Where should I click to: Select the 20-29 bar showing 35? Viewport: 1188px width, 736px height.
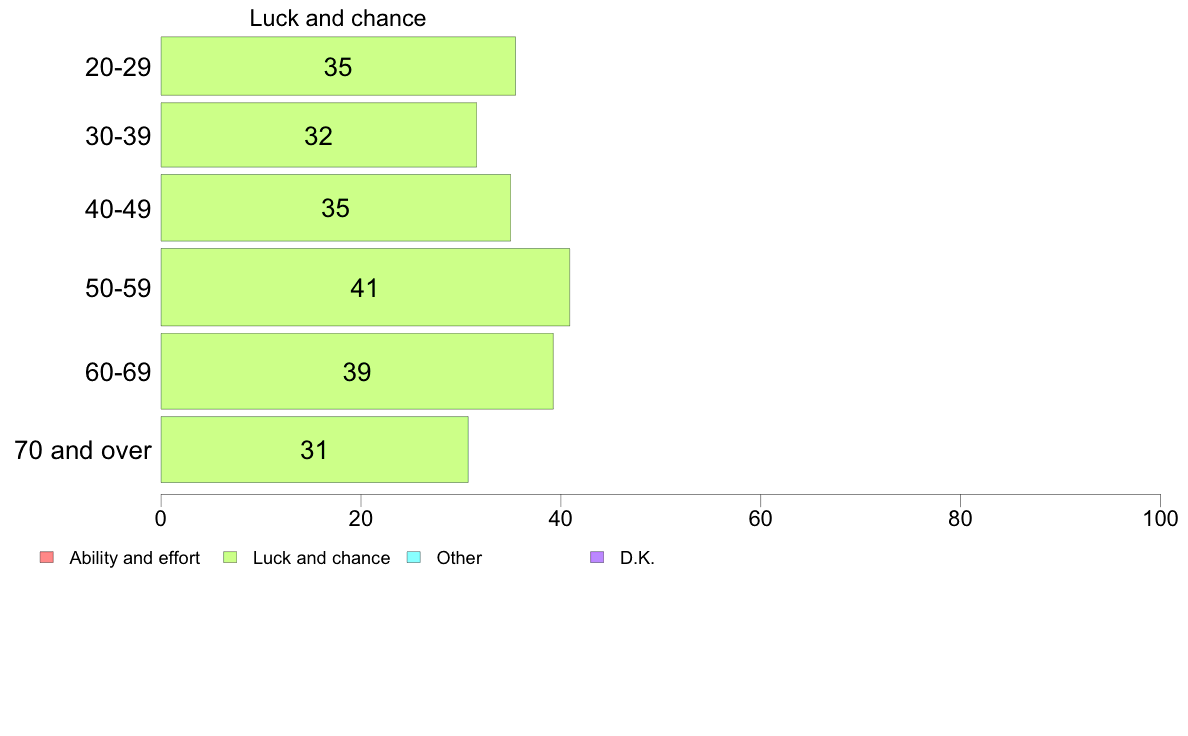click(x=338, y=66)
